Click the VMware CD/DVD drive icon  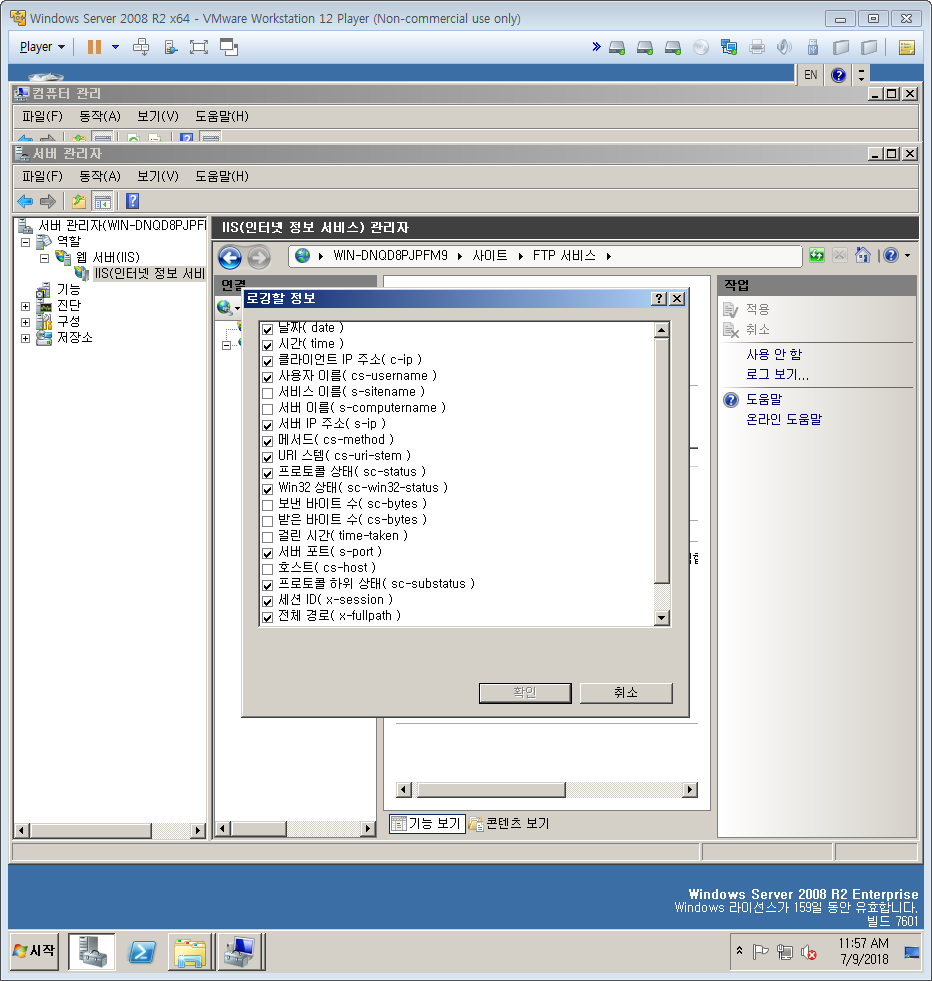point(701,47)
